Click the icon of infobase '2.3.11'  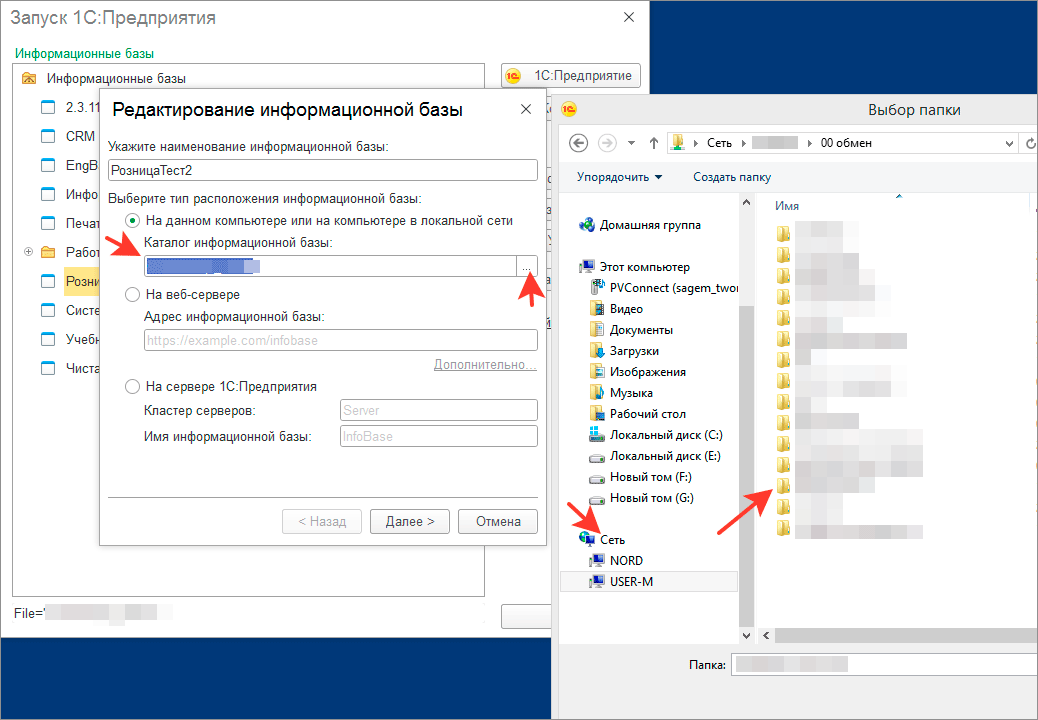[48, 107]
